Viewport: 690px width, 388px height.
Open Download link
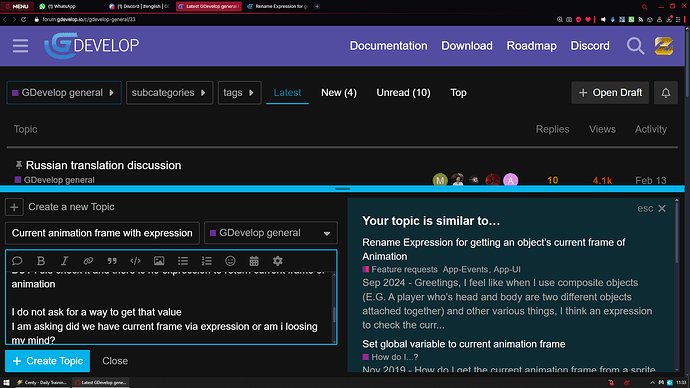467,46
